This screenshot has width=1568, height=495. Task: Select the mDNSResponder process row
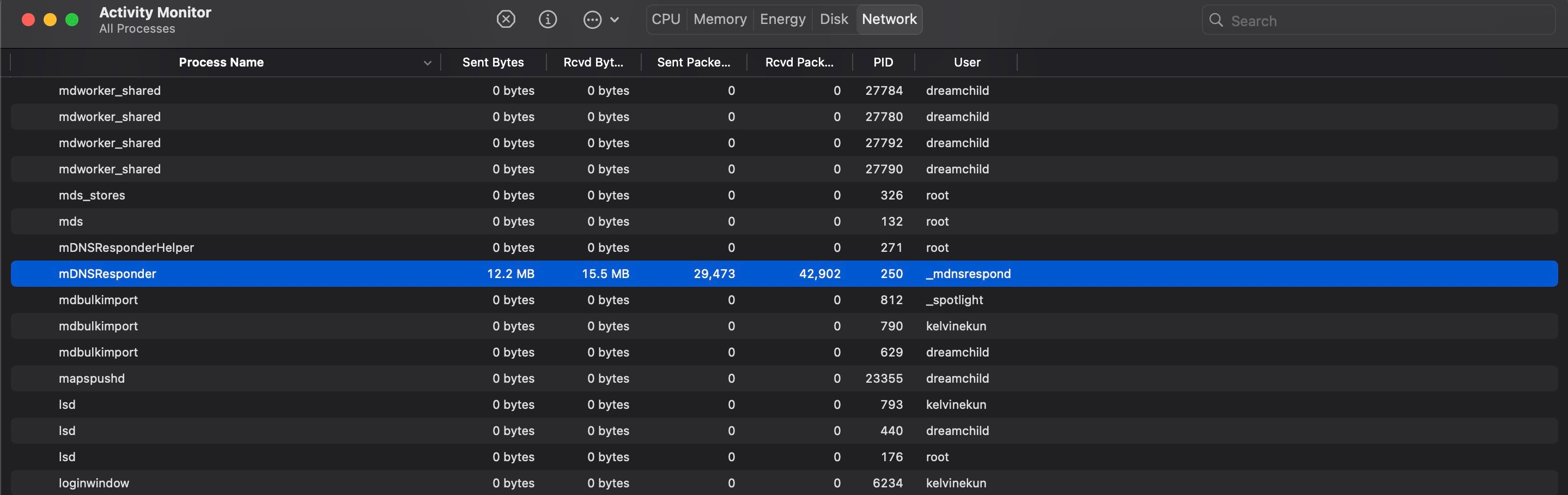pos(108,274)
